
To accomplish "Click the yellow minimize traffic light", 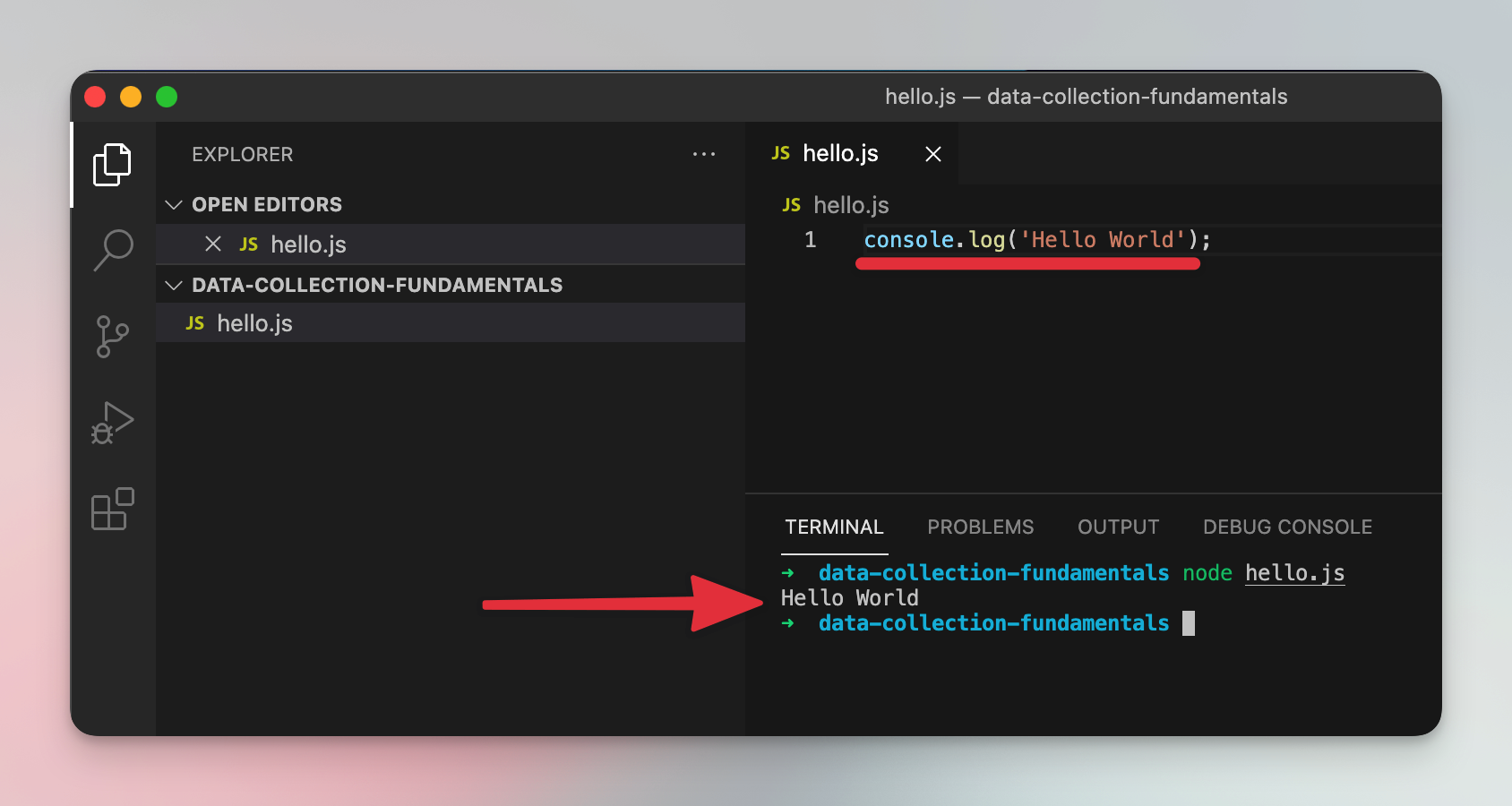I will (131, 97).
